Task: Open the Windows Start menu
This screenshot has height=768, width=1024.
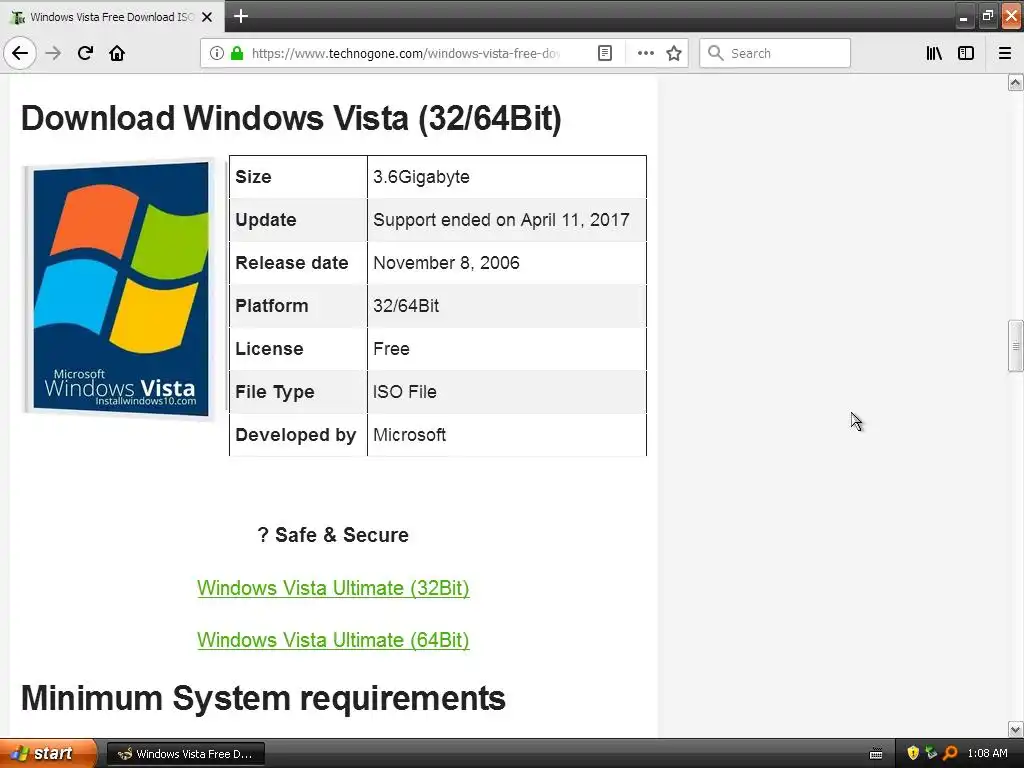Action: 47,754
